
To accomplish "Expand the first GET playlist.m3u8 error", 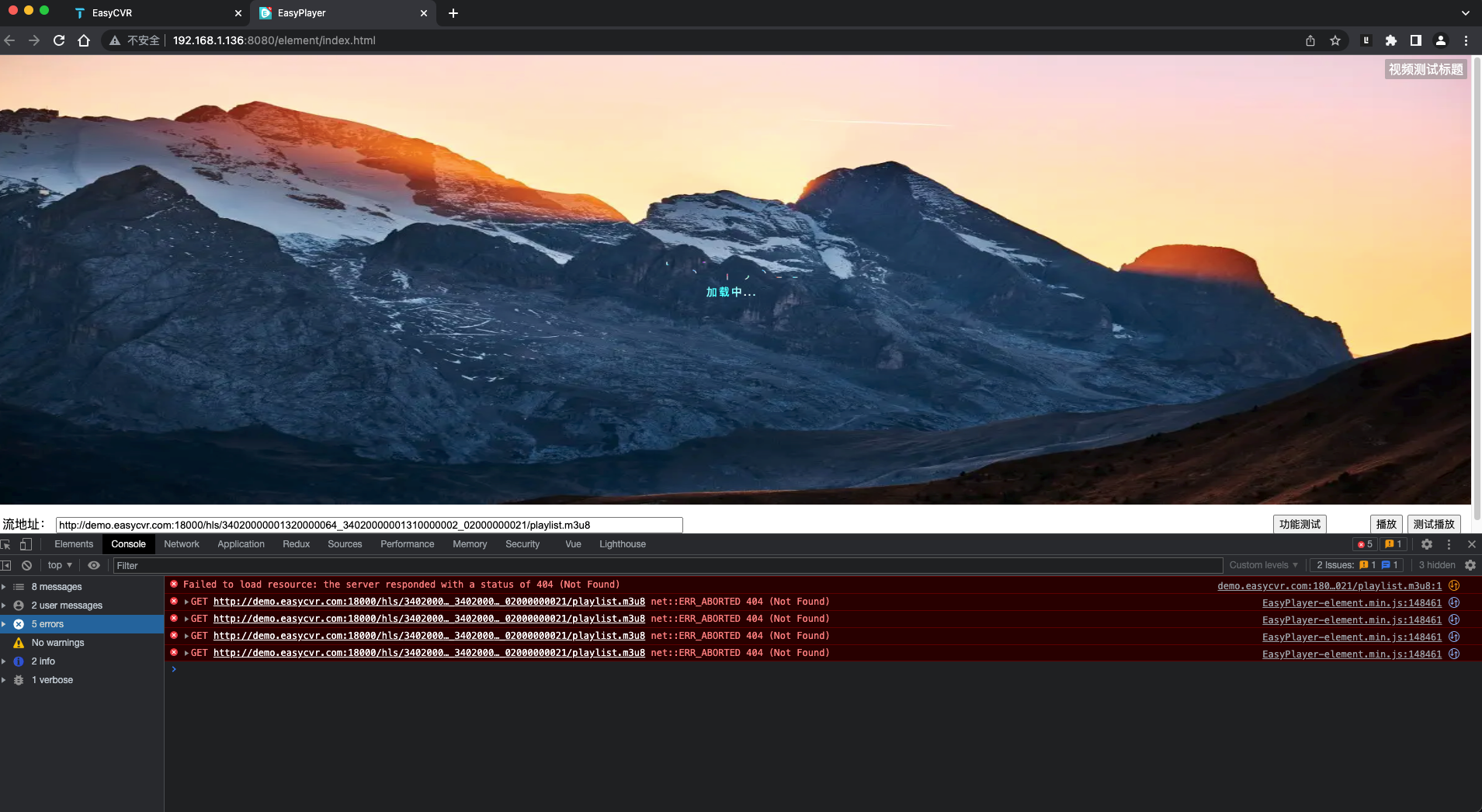I will click(187, 602).
